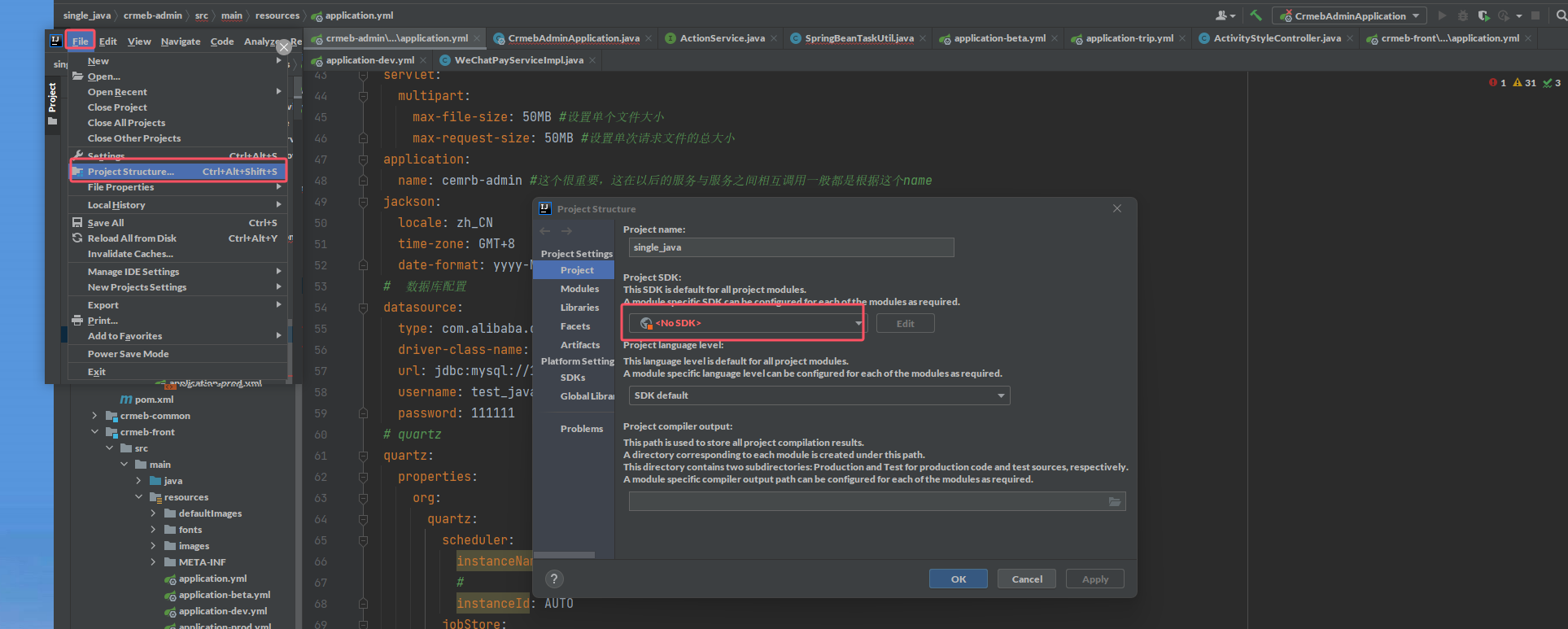Image resolution: width=1568 pixels, height=629 pixels.
Task: Select Project Structure... in File menu
Action: coord(178,172)
